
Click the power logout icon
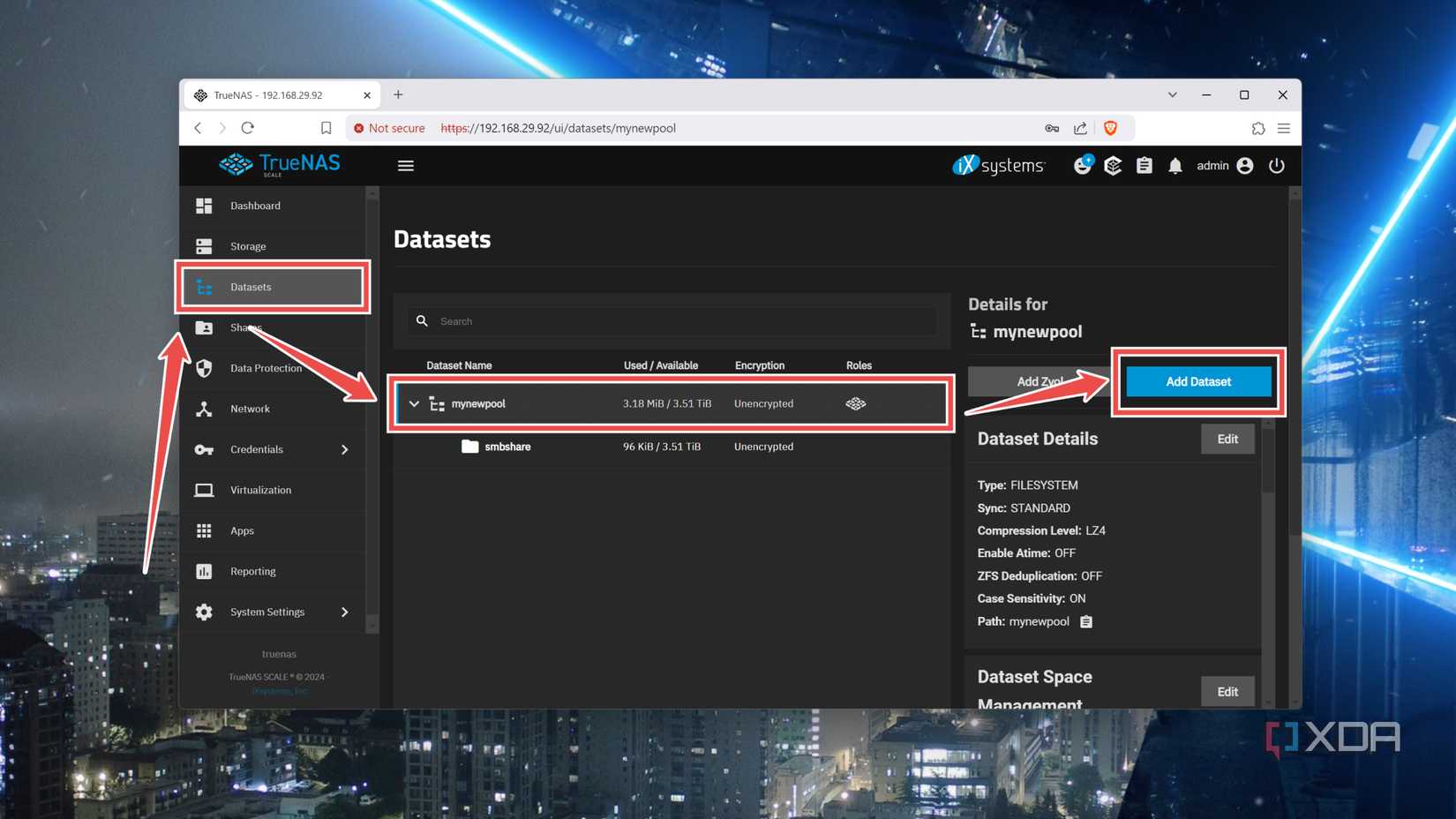pos(1277,165)
